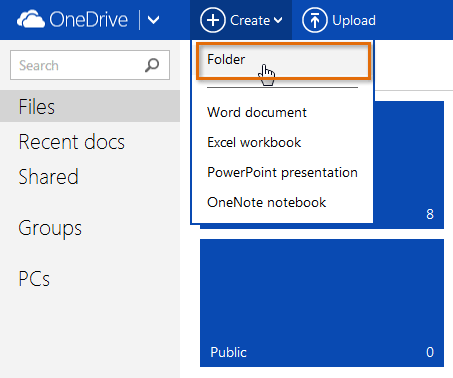
Task: Open the OneDrive app switcher chevron
Action: click(x=153, y=20)
